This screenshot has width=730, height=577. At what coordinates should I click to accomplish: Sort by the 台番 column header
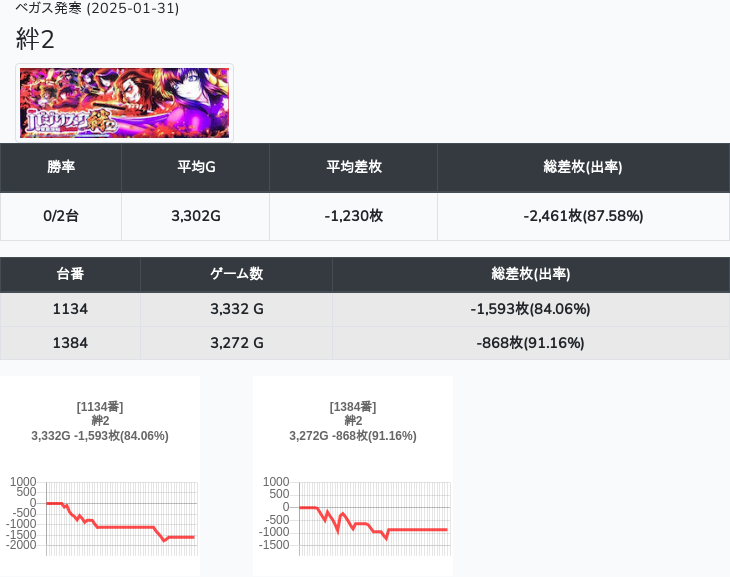(x=70, y=274)
